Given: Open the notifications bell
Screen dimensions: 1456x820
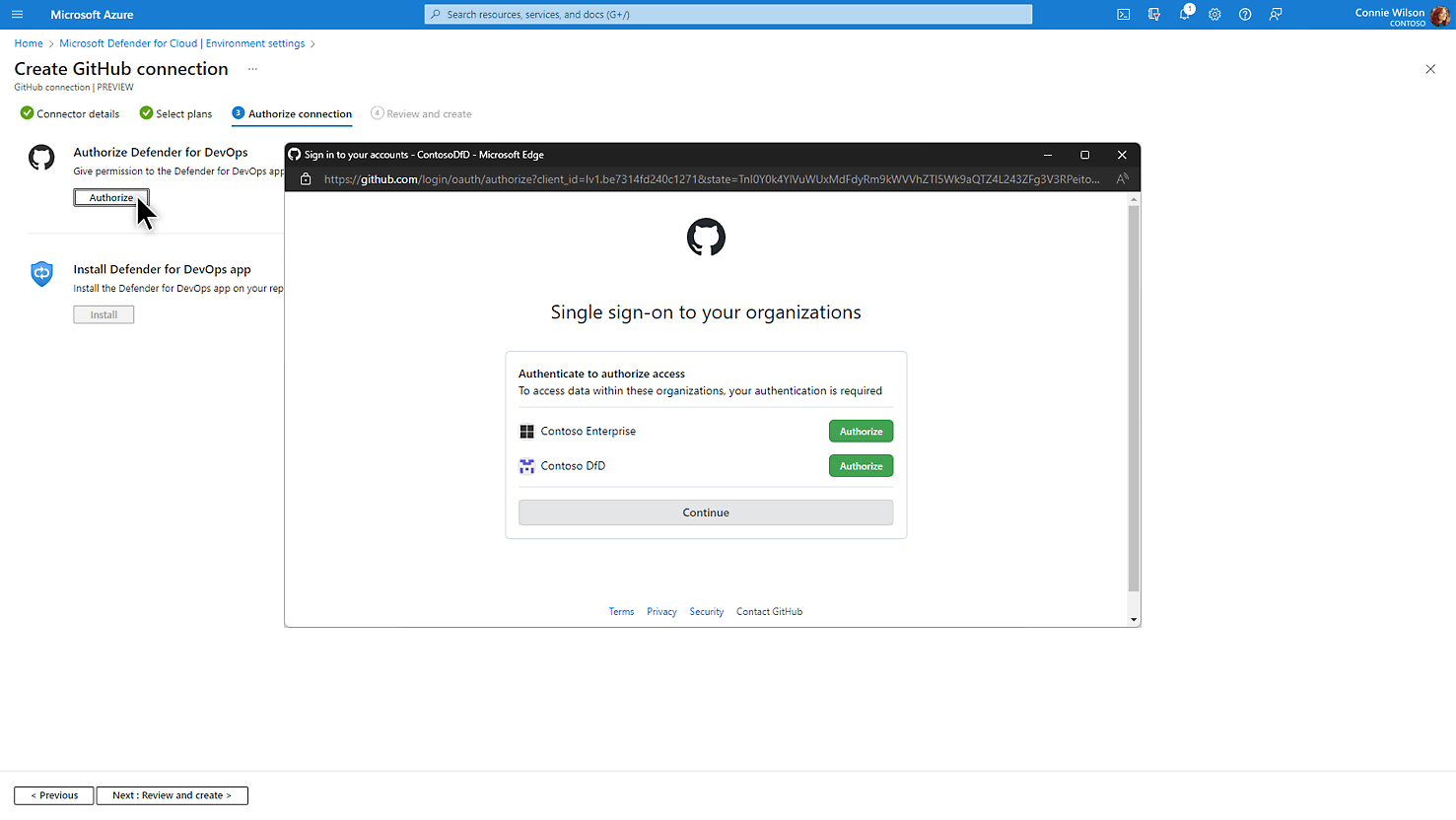Looking at the screenshot, I should (x=1185, y=15).
